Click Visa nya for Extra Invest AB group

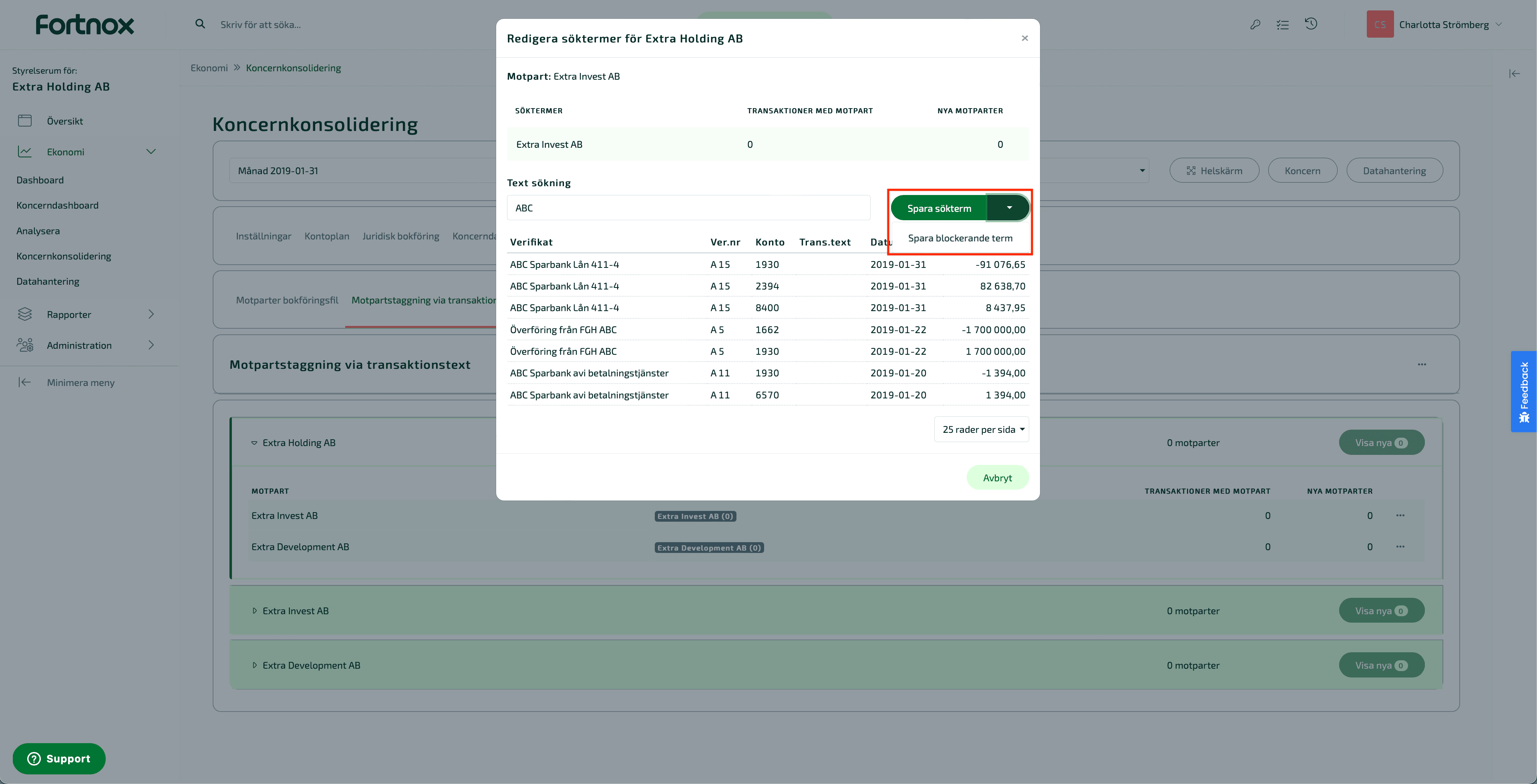[1381, 610]
